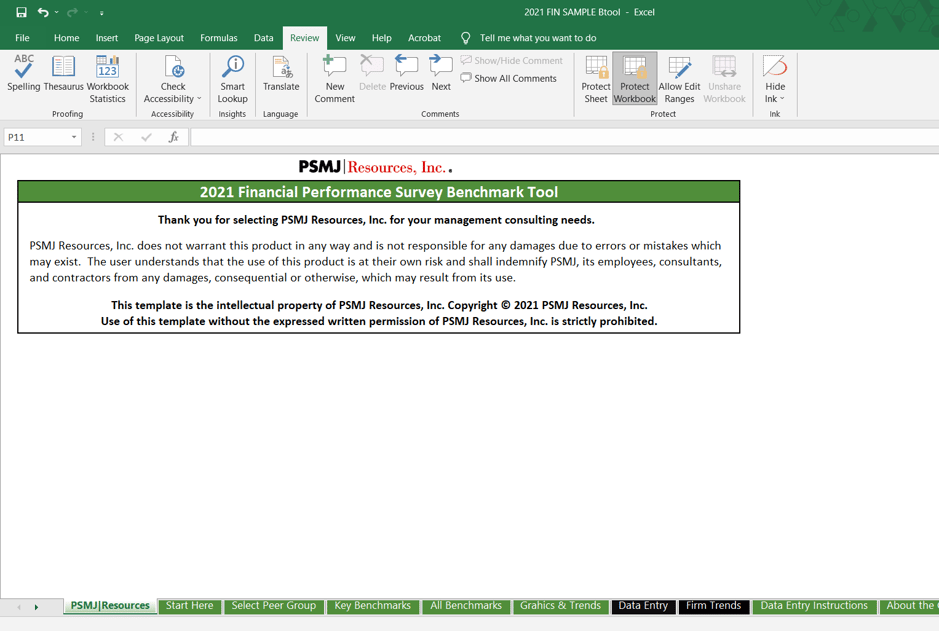Switch to the Firm Trends sheet tab
Screen dimensions: 939x631
(x=714, y=606)
